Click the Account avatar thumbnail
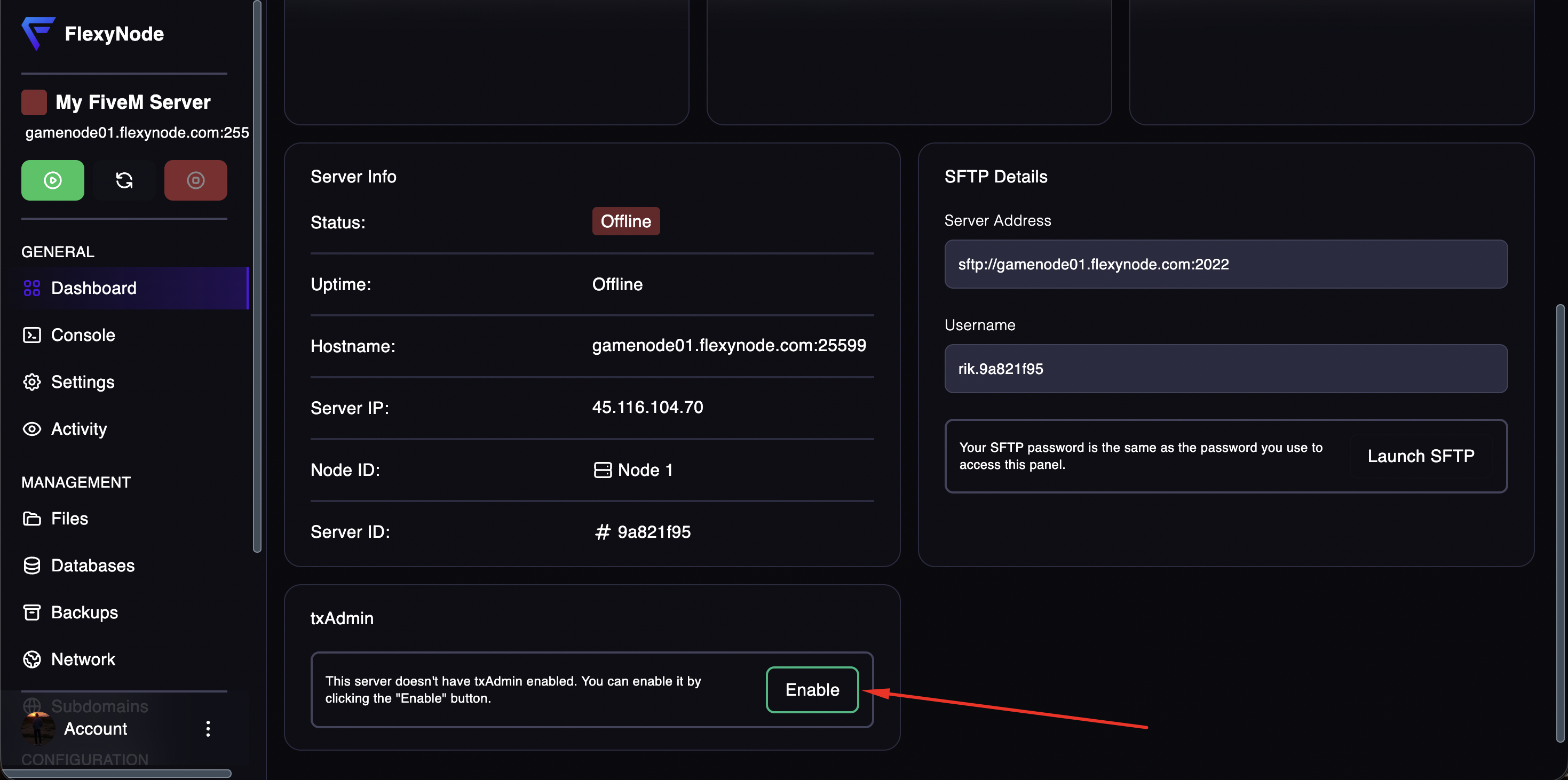 [x=38, y=728]
